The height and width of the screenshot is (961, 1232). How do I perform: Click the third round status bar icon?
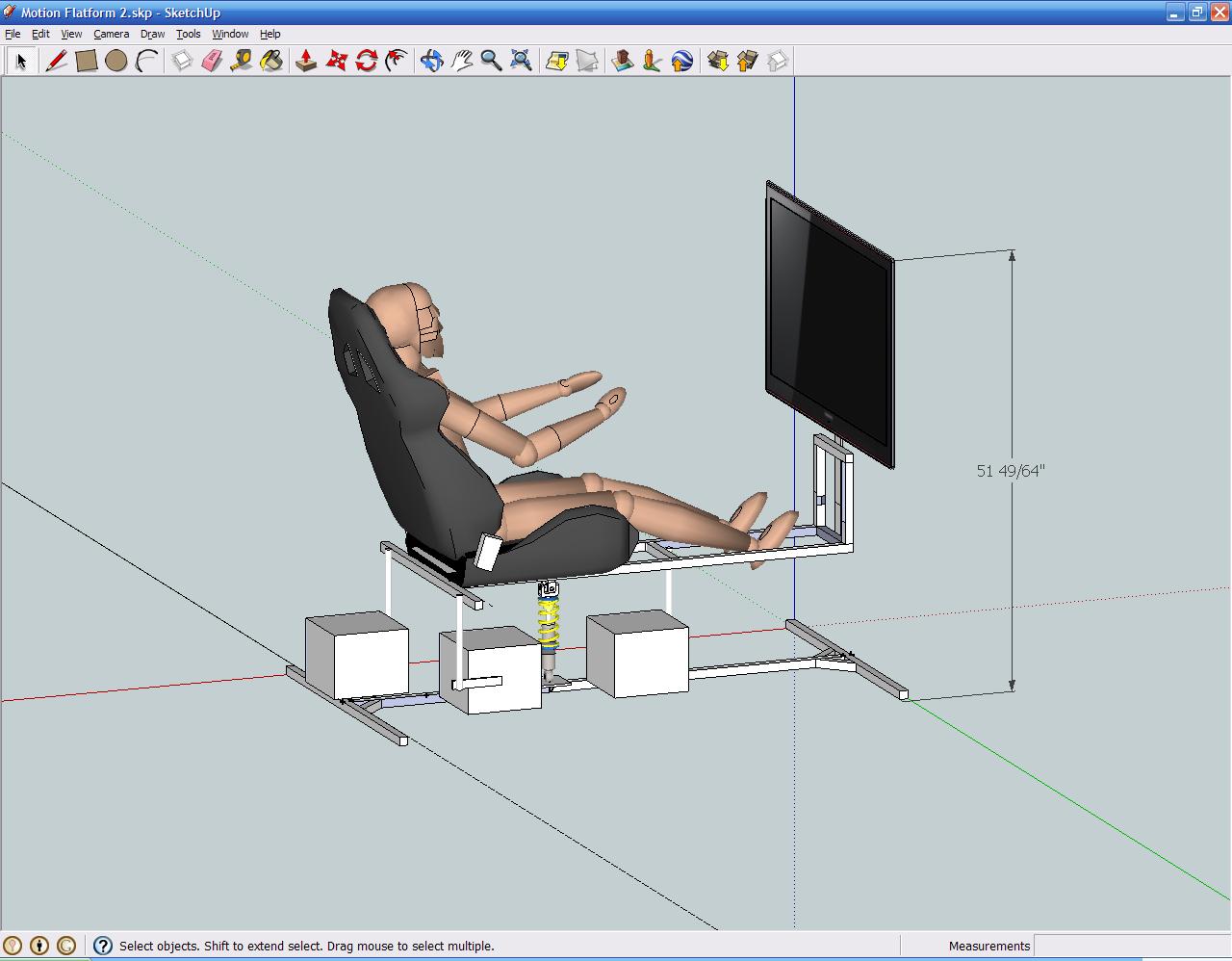[x=66, y=946]
